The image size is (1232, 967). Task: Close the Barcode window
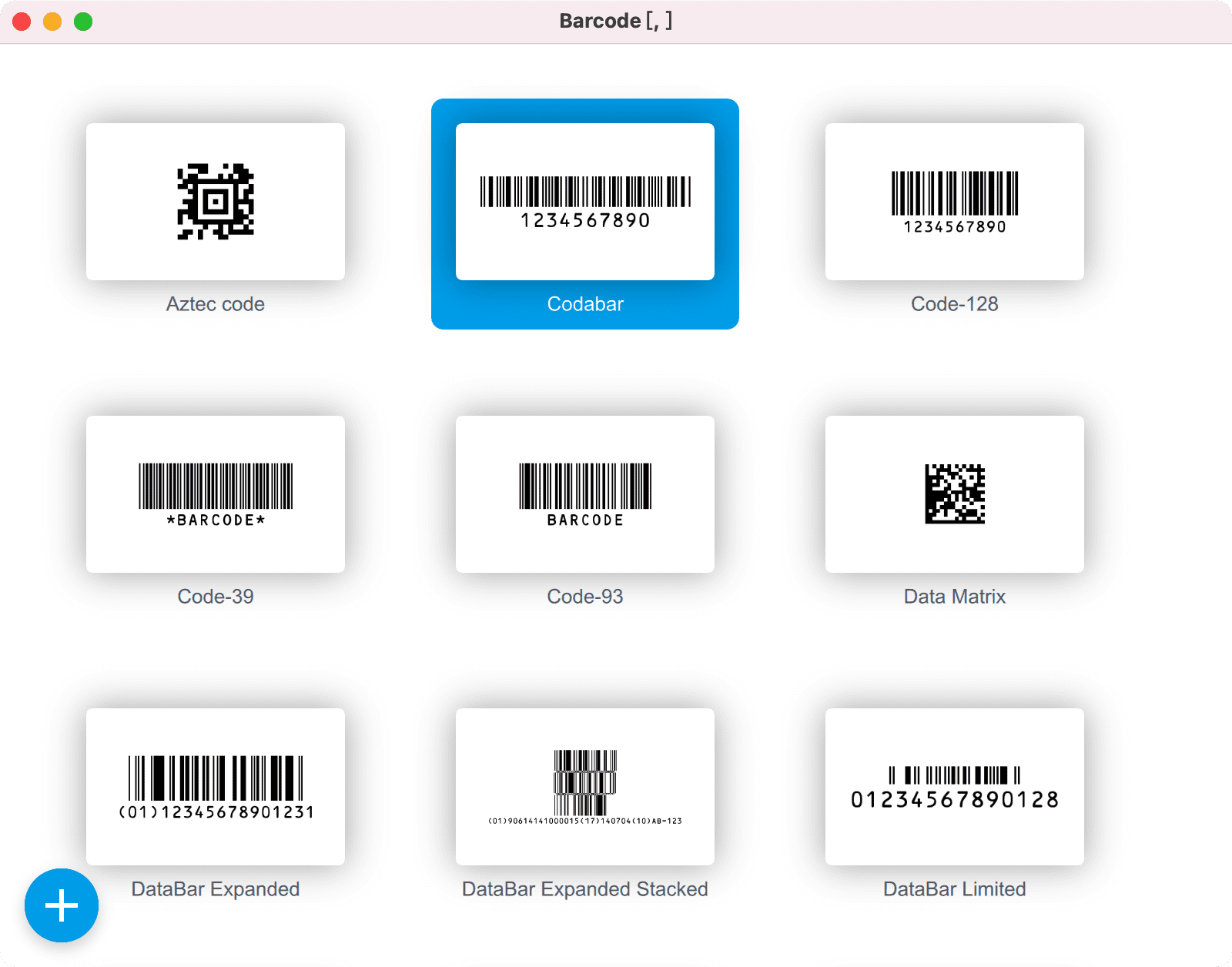pos(22,22)
